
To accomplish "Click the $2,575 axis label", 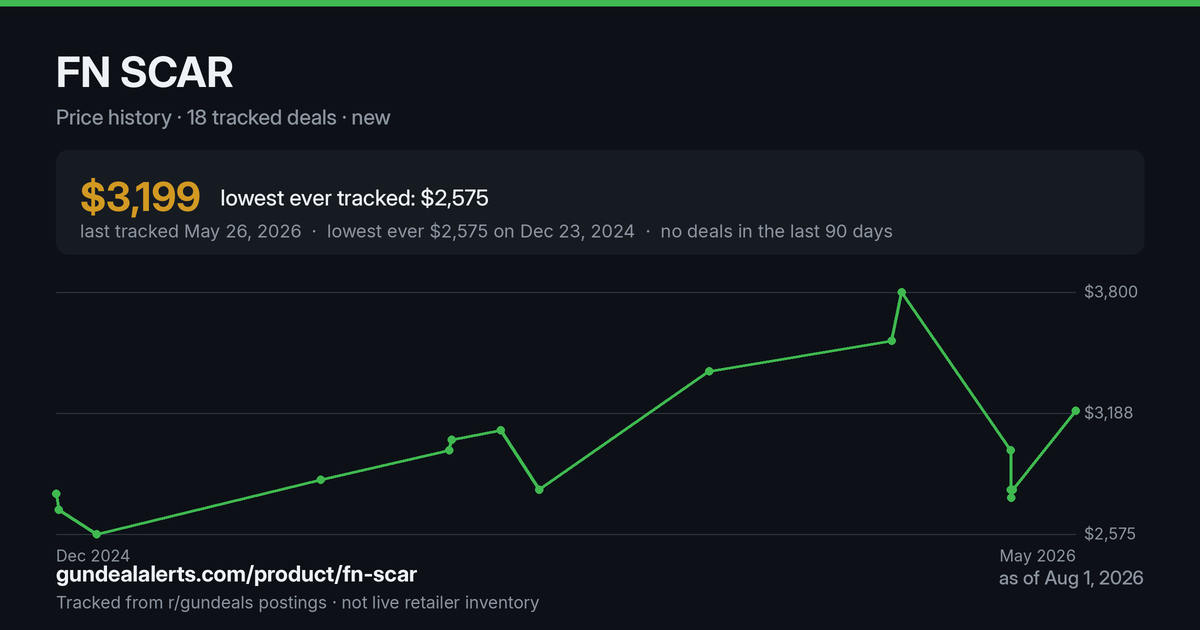I will click(1110, 534).
